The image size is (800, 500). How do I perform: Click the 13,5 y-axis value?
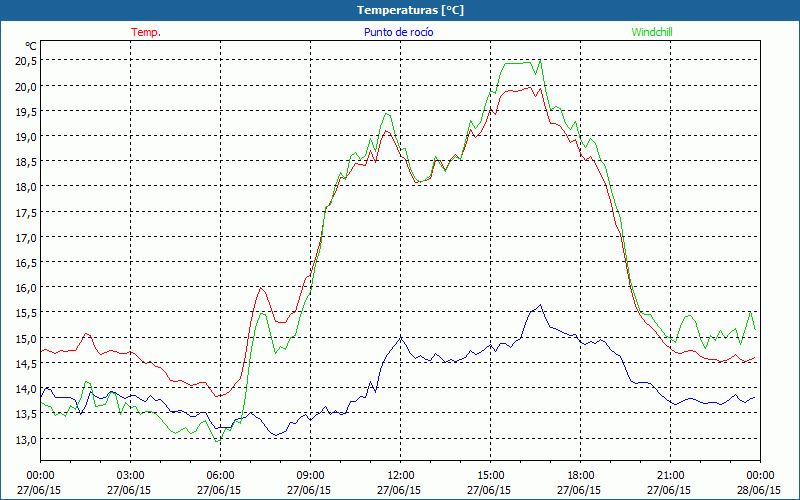click(x=26, y=414)
